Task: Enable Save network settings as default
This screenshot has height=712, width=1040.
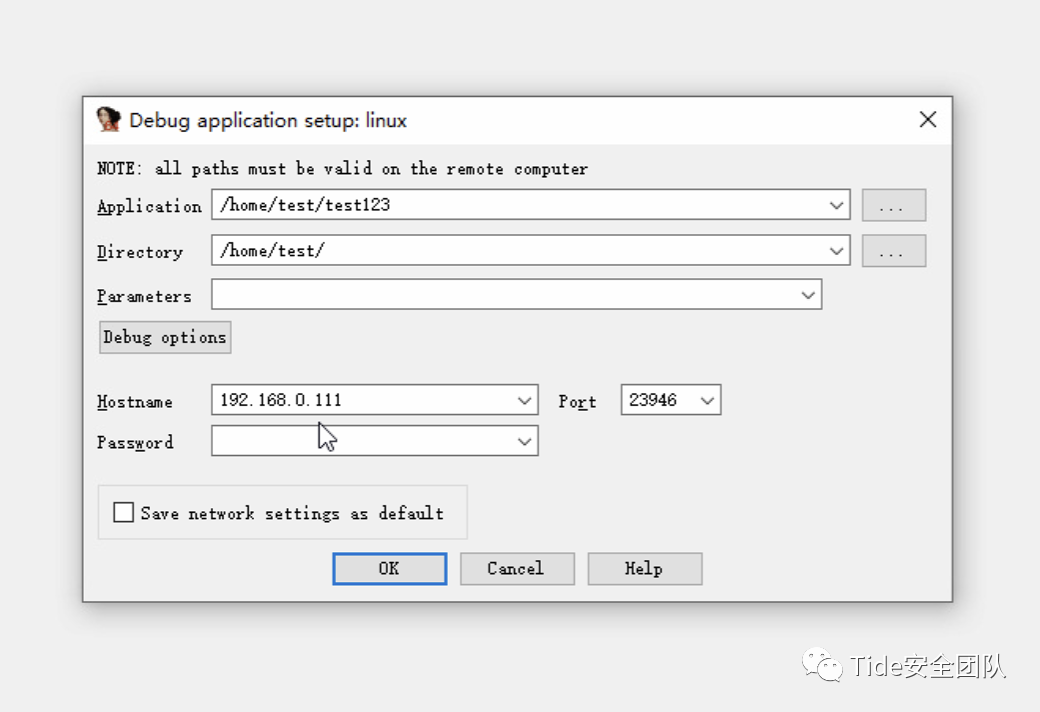Action: coord(123,512)
